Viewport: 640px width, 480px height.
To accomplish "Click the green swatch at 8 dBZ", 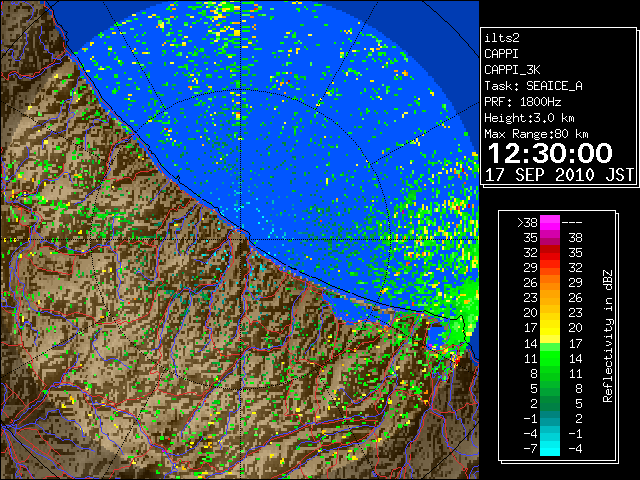I will click(x=550, y=373).
